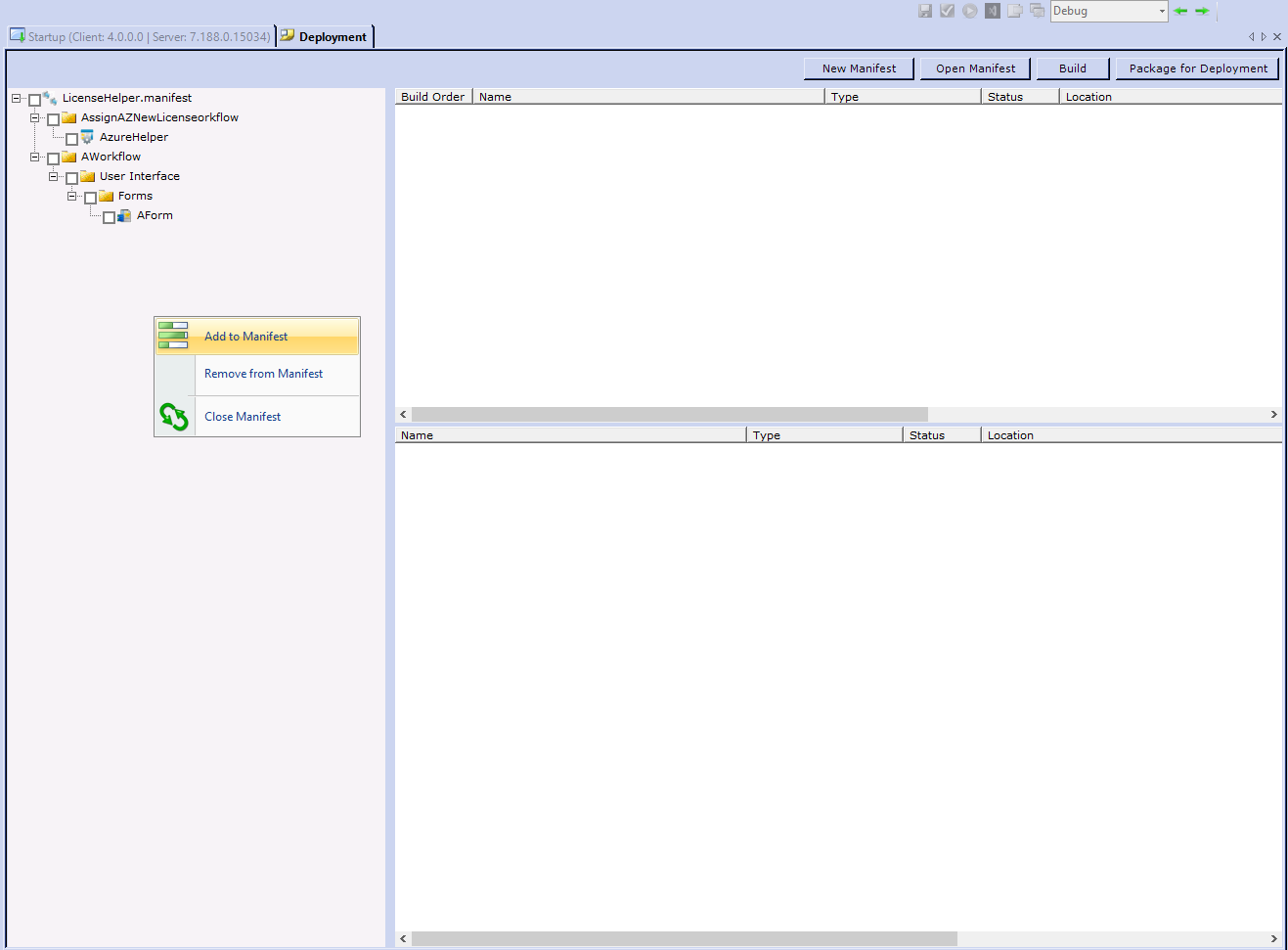Click the AzureHelper gear icon in tree
The height and width of the screenshot is (950, 1288).
click(87, 137)
